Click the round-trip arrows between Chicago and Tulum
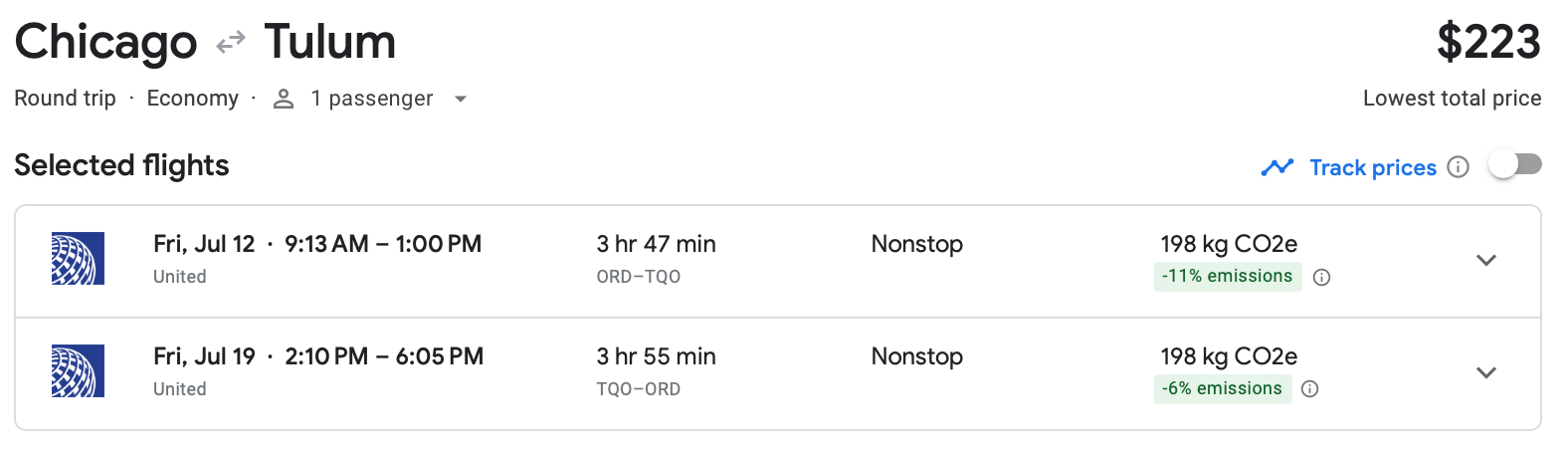1568x456 pixels. point(231,43)
